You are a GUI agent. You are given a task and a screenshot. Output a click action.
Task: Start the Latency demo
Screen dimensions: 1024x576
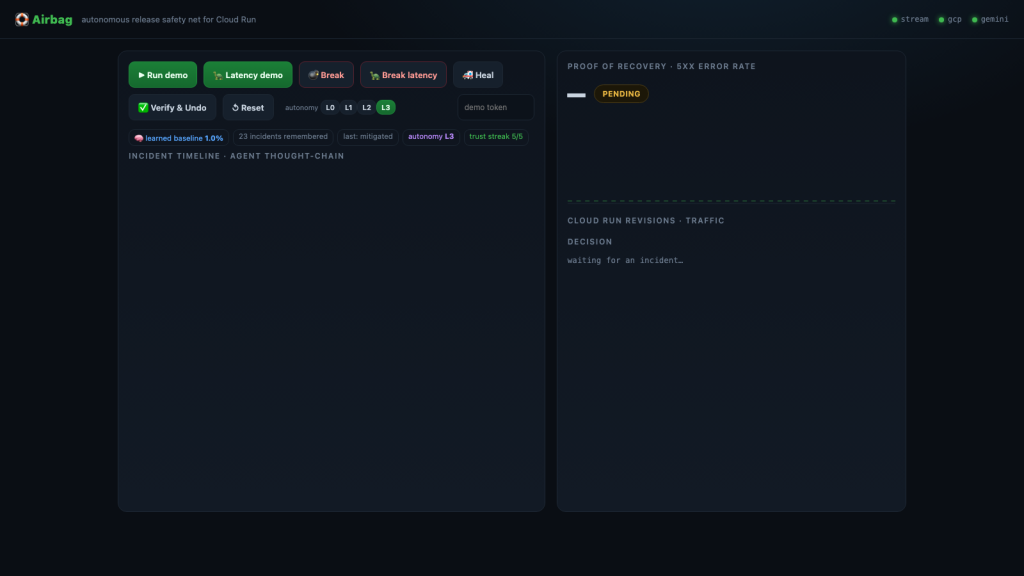click(x=248, y=75)
